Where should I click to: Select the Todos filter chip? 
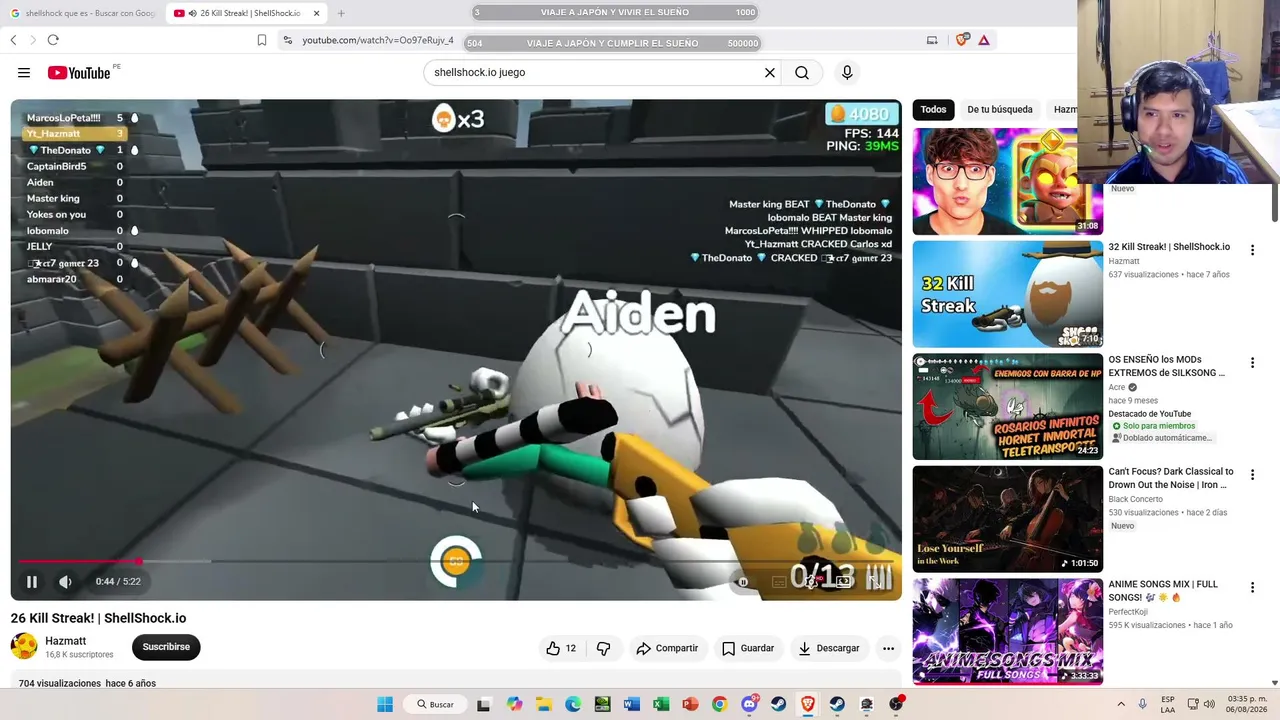click(x=933, y=109)
